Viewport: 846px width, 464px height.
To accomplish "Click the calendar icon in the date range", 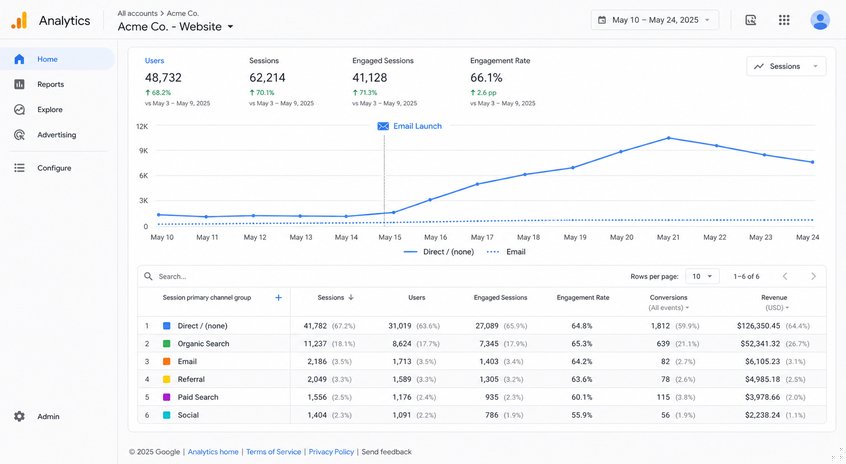I will click(x=602, y=20).
